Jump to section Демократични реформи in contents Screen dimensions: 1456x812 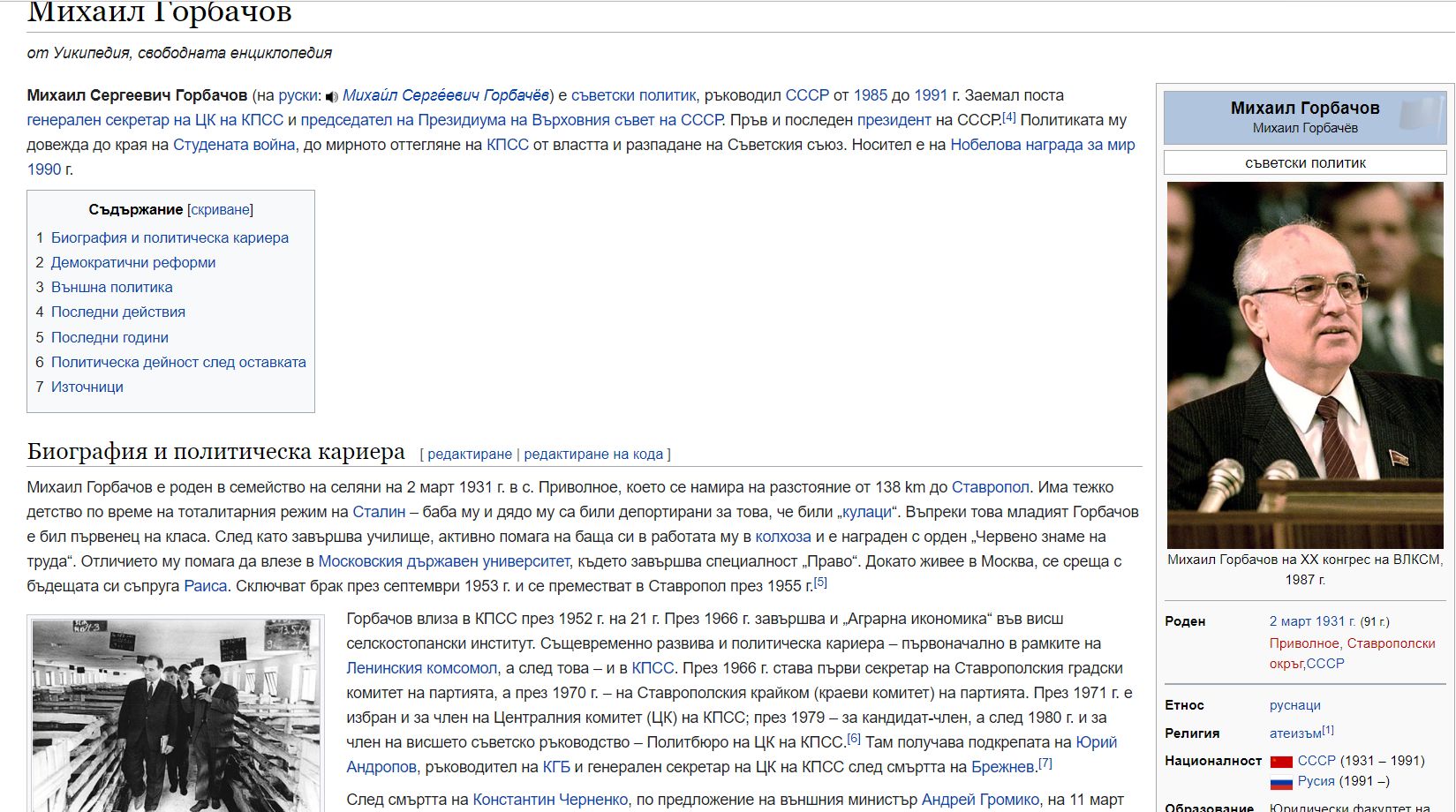click(132, 262)
